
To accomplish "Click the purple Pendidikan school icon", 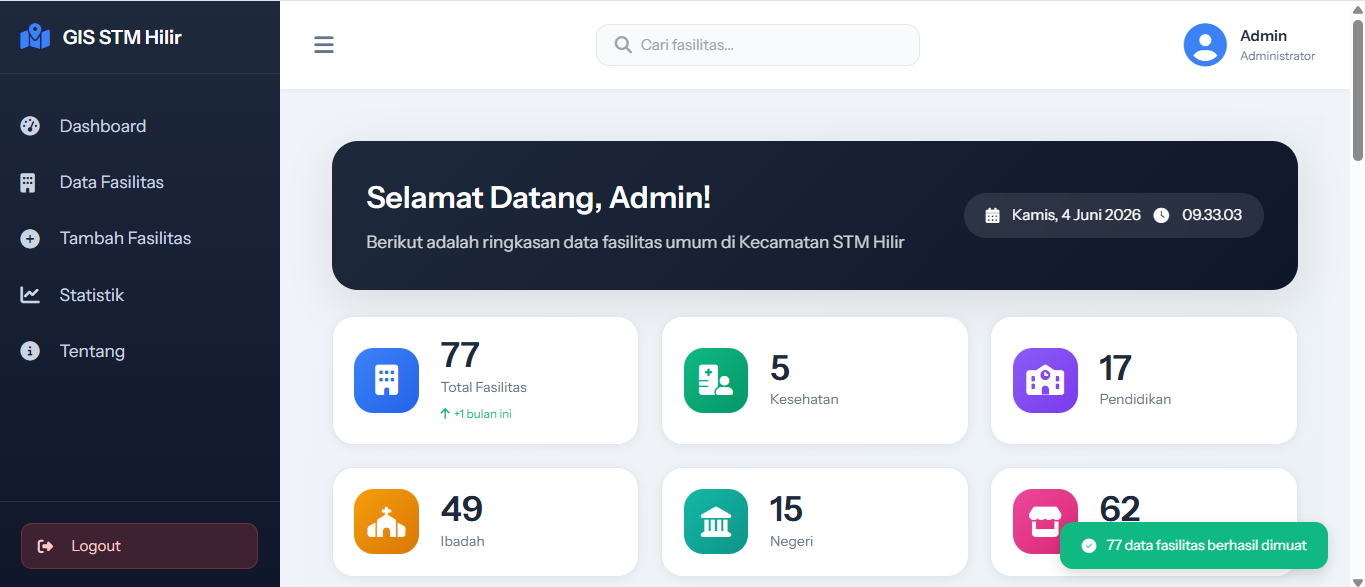I will pos(1045,380).
